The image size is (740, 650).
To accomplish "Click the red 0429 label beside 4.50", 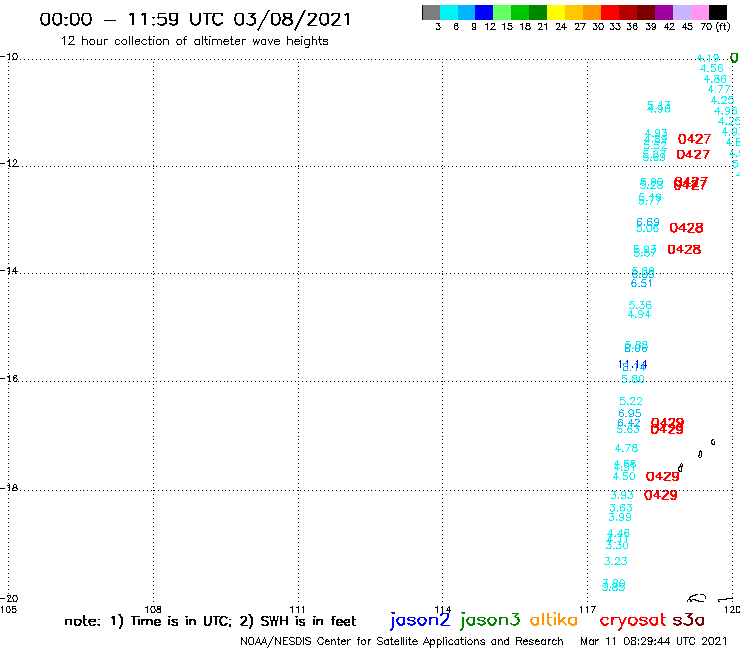I will (x=663, y=477).
